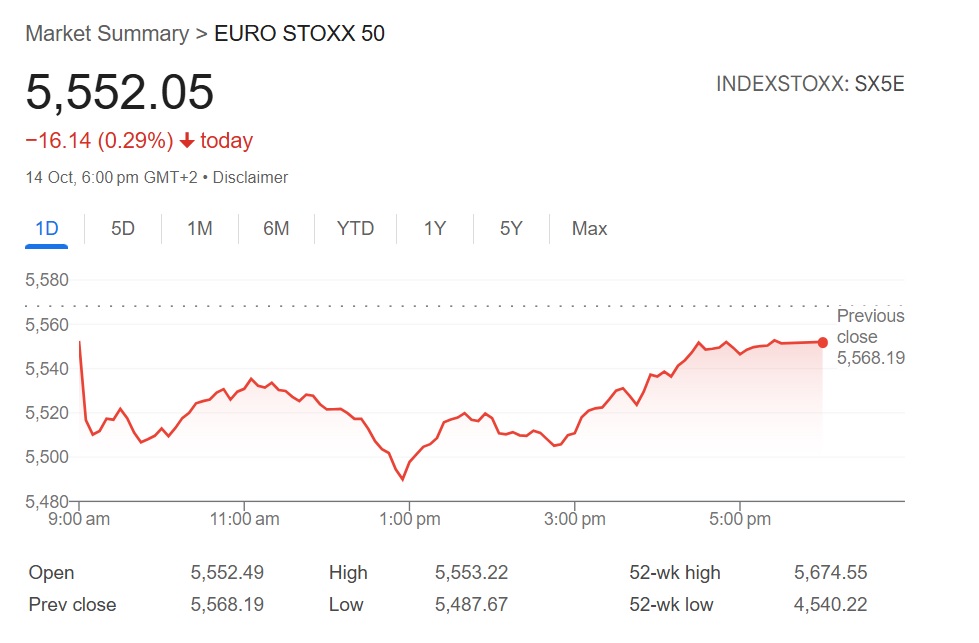Click the INDEXSTOXX: SX5E ticker label
Viewport: 979px width, 643px height.
810,85
